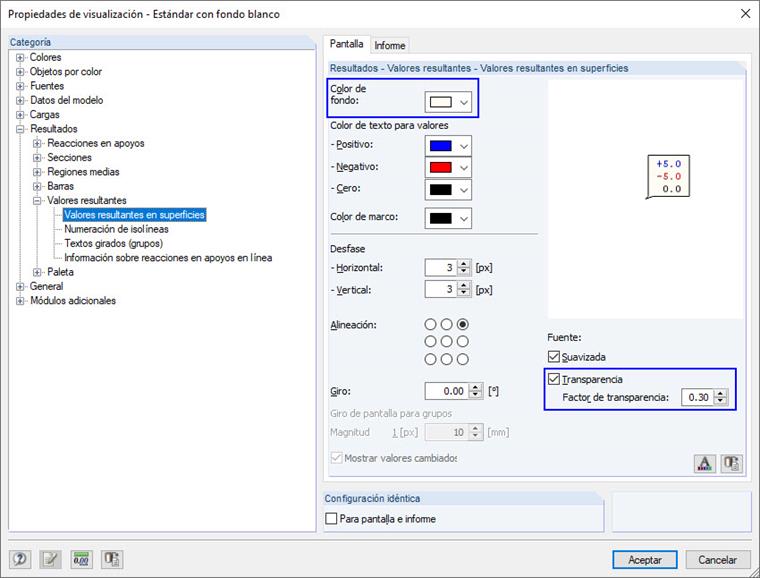Select Numeración de isolíneas tree item
This screenshot has width=760, height=578.
click(116, 229)
